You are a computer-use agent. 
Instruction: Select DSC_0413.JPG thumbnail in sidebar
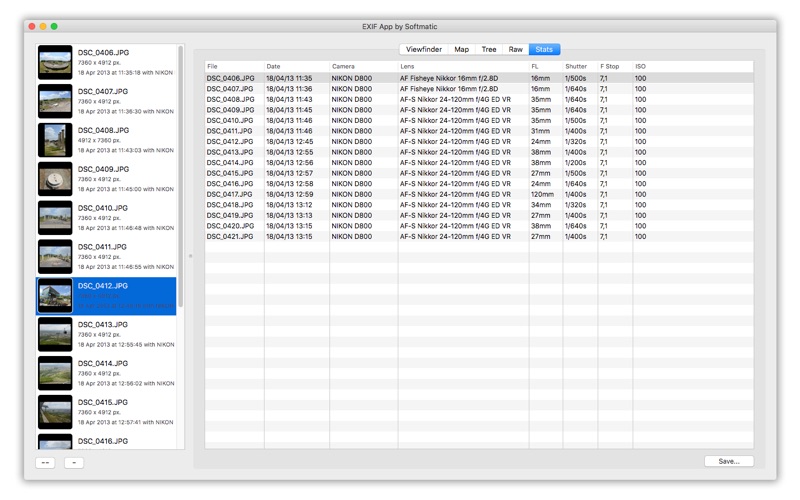tap(55, 335)
